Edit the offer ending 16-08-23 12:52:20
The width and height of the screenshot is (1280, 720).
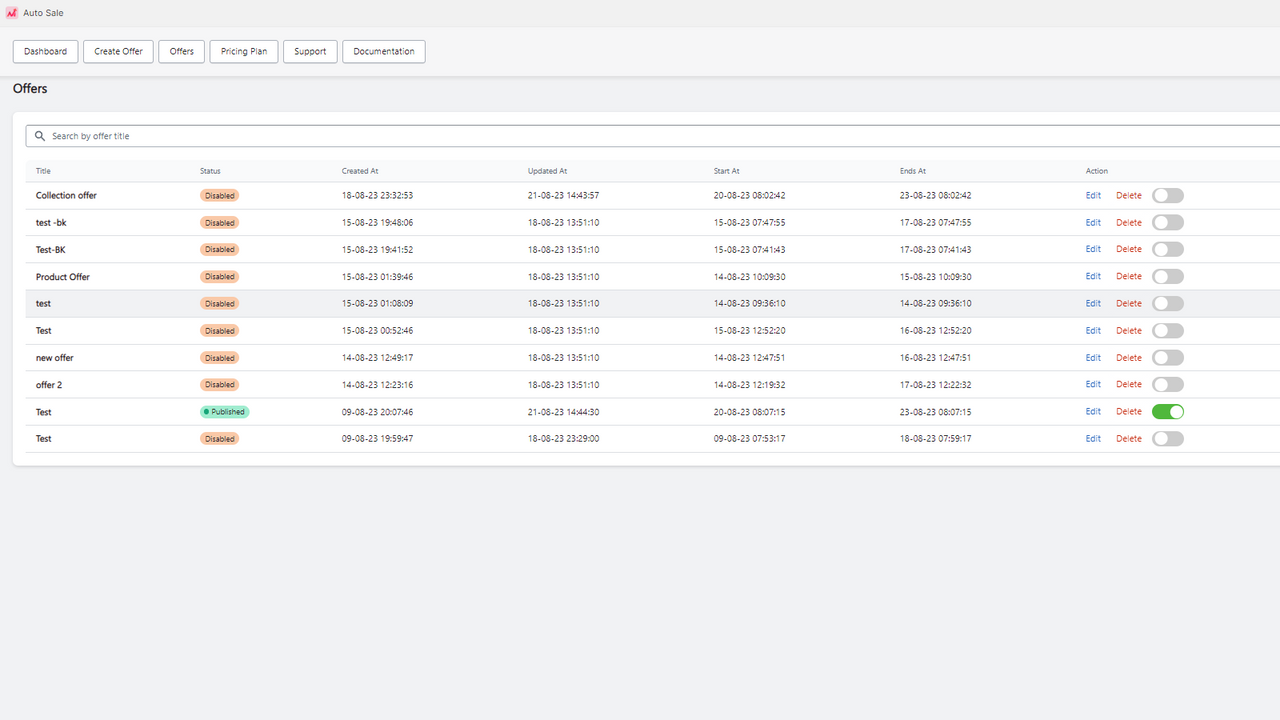1093,330
